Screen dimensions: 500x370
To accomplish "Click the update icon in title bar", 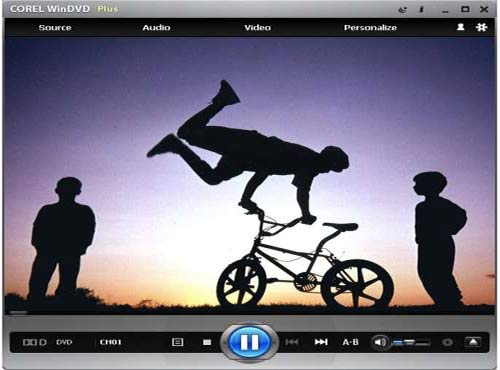I will [403, 10].
